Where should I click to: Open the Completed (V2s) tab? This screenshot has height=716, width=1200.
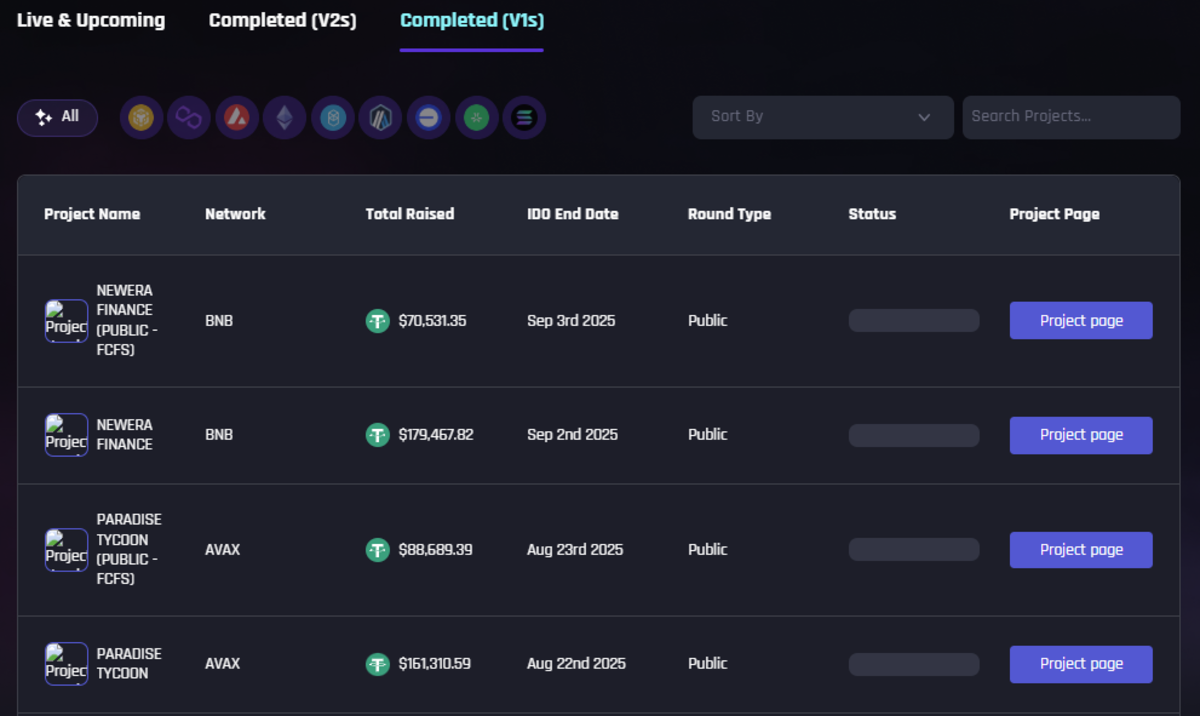click(282, 20)
